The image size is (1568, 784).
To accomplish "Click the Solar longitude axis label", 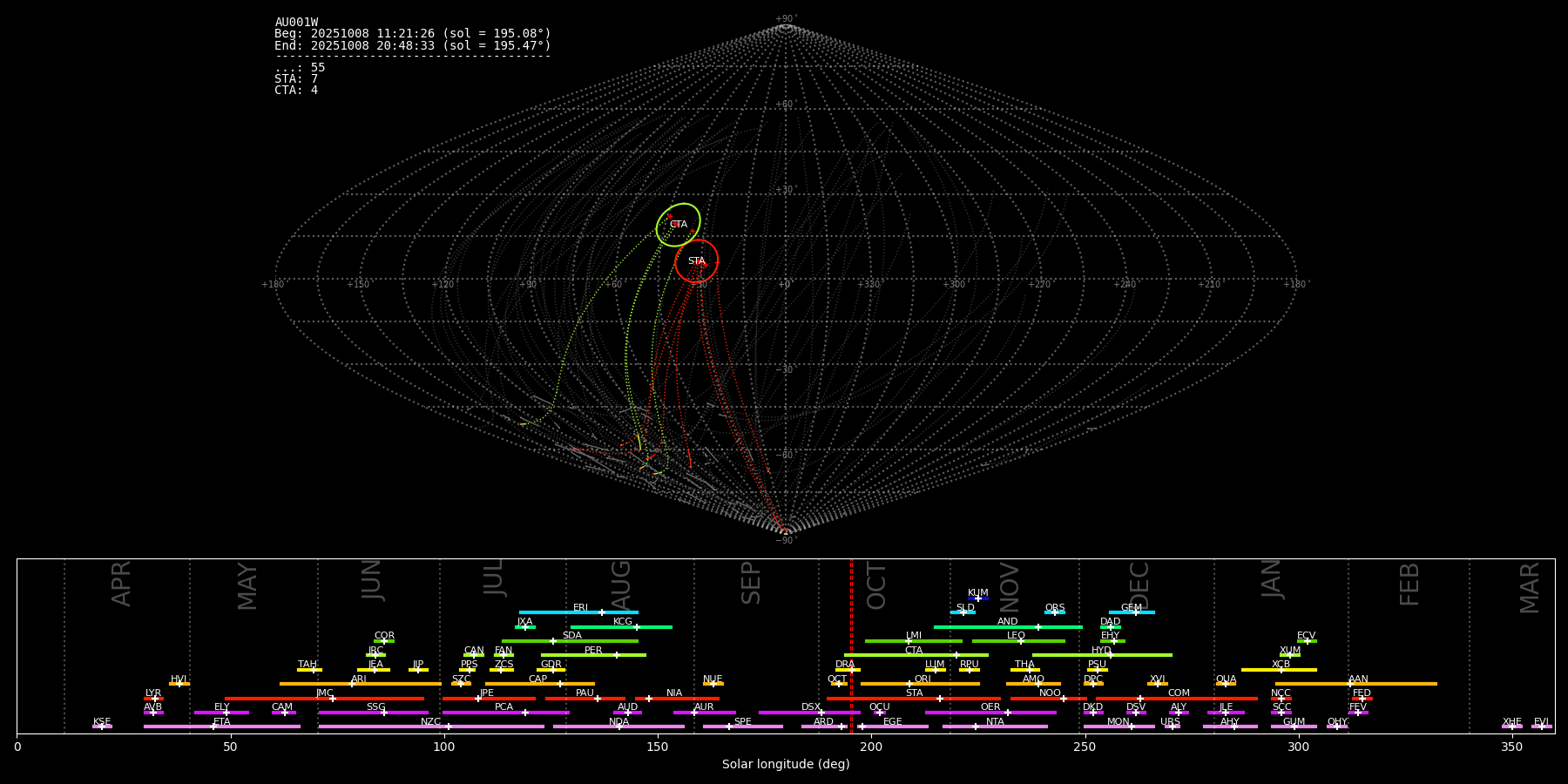I will (785, 764).
